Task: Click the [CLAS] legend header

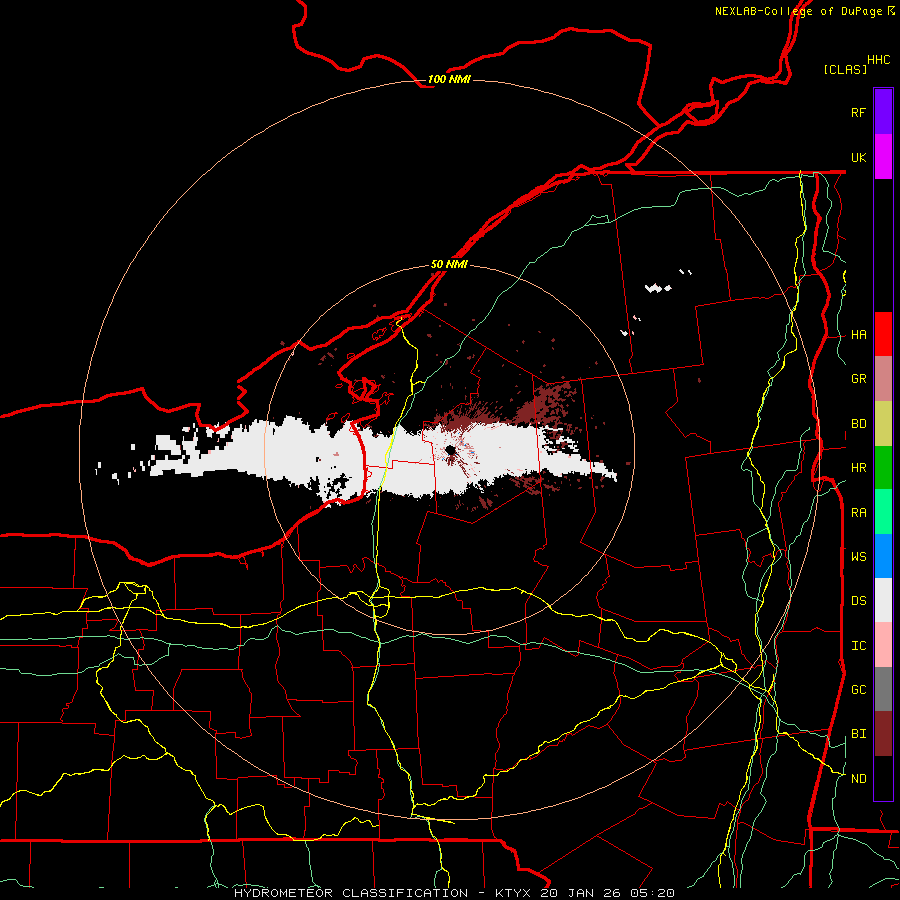Action: click(844, 69)
